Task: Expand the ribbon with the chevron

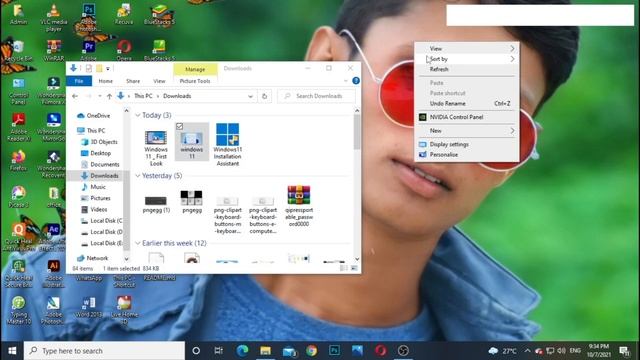Action: click(x=346, y=81)
